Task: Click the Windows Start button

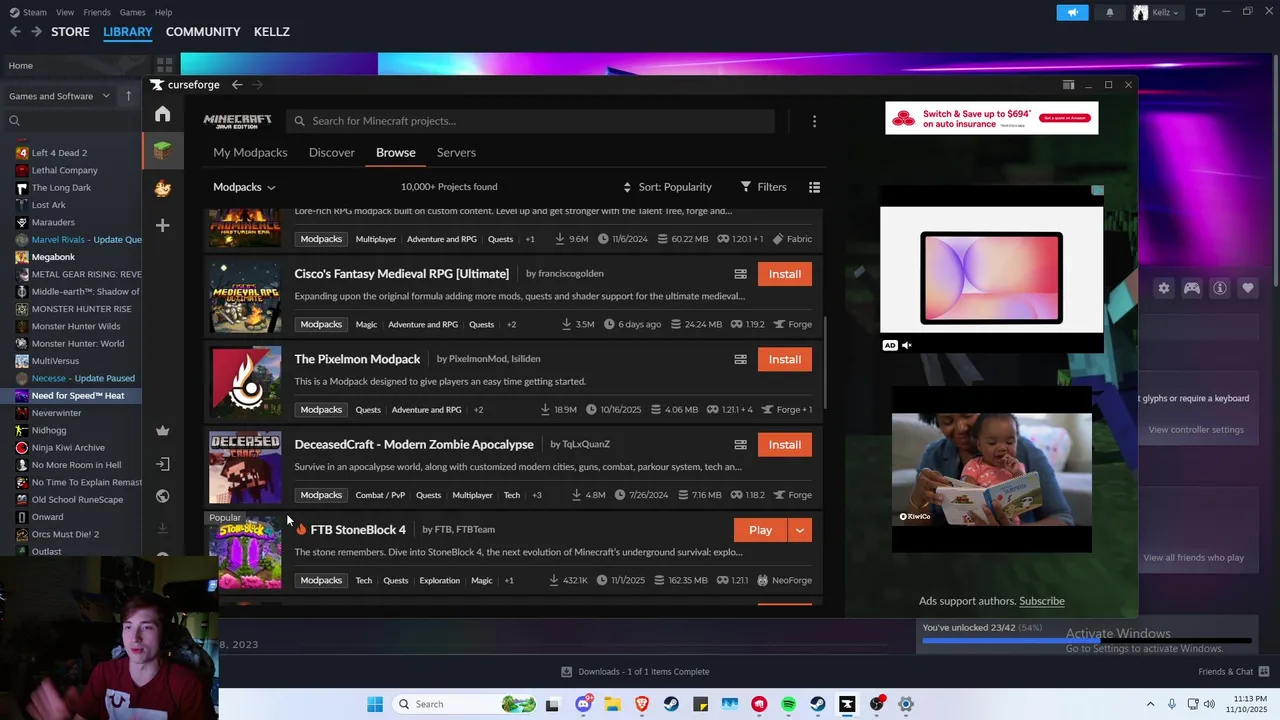Action: click(375, 704)
